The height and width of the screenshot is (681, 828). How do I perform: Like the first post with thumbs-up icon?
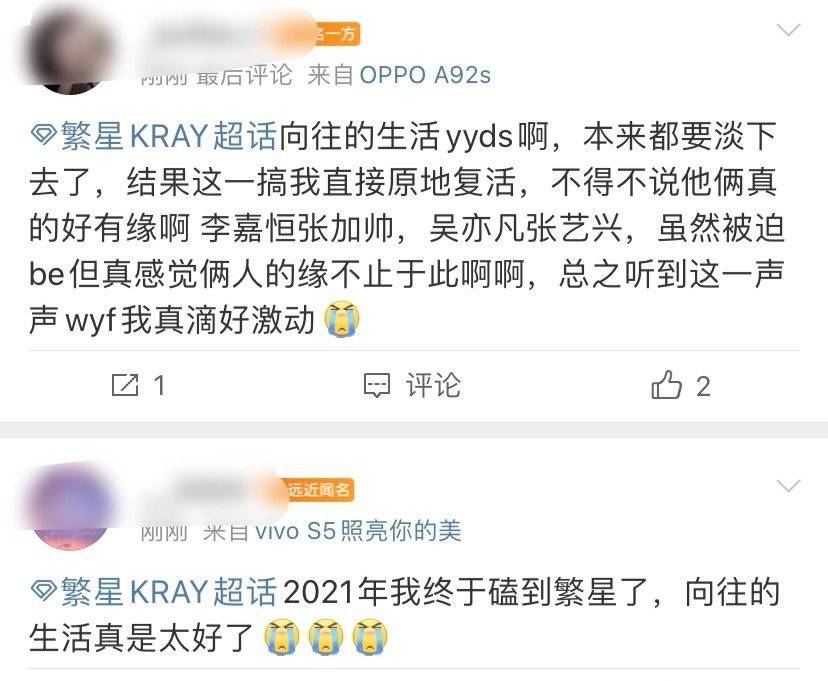pos(666,384)
